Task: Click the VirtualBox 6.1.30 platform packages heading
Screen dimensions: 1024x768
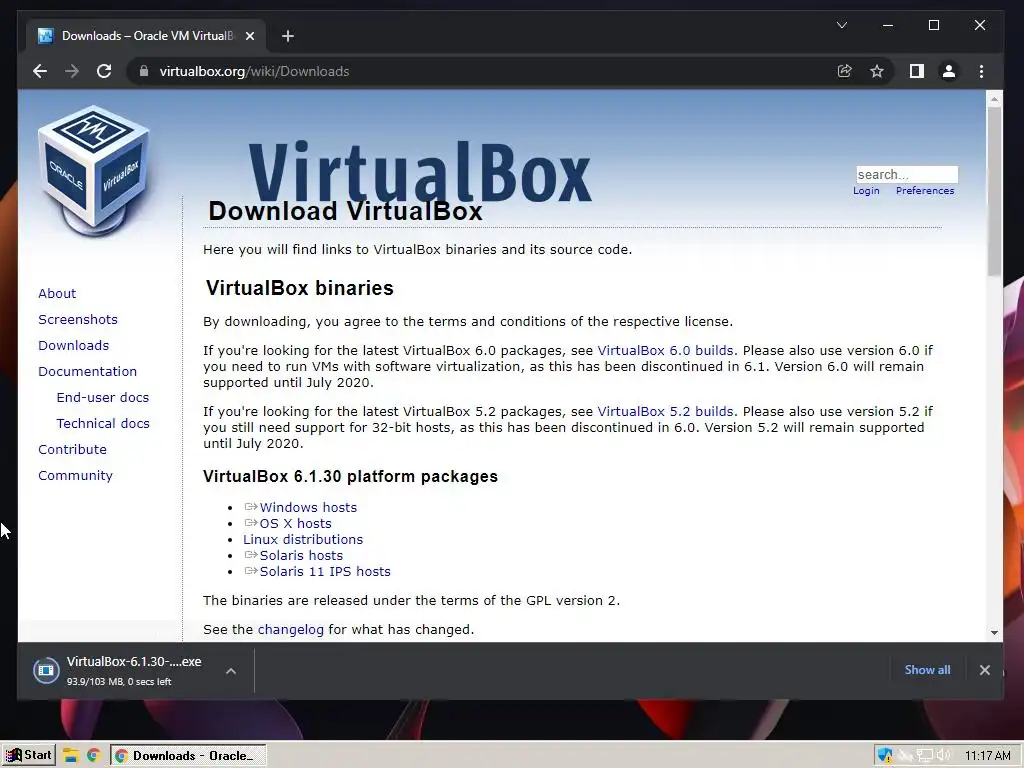Action: [x=350, y=476]
